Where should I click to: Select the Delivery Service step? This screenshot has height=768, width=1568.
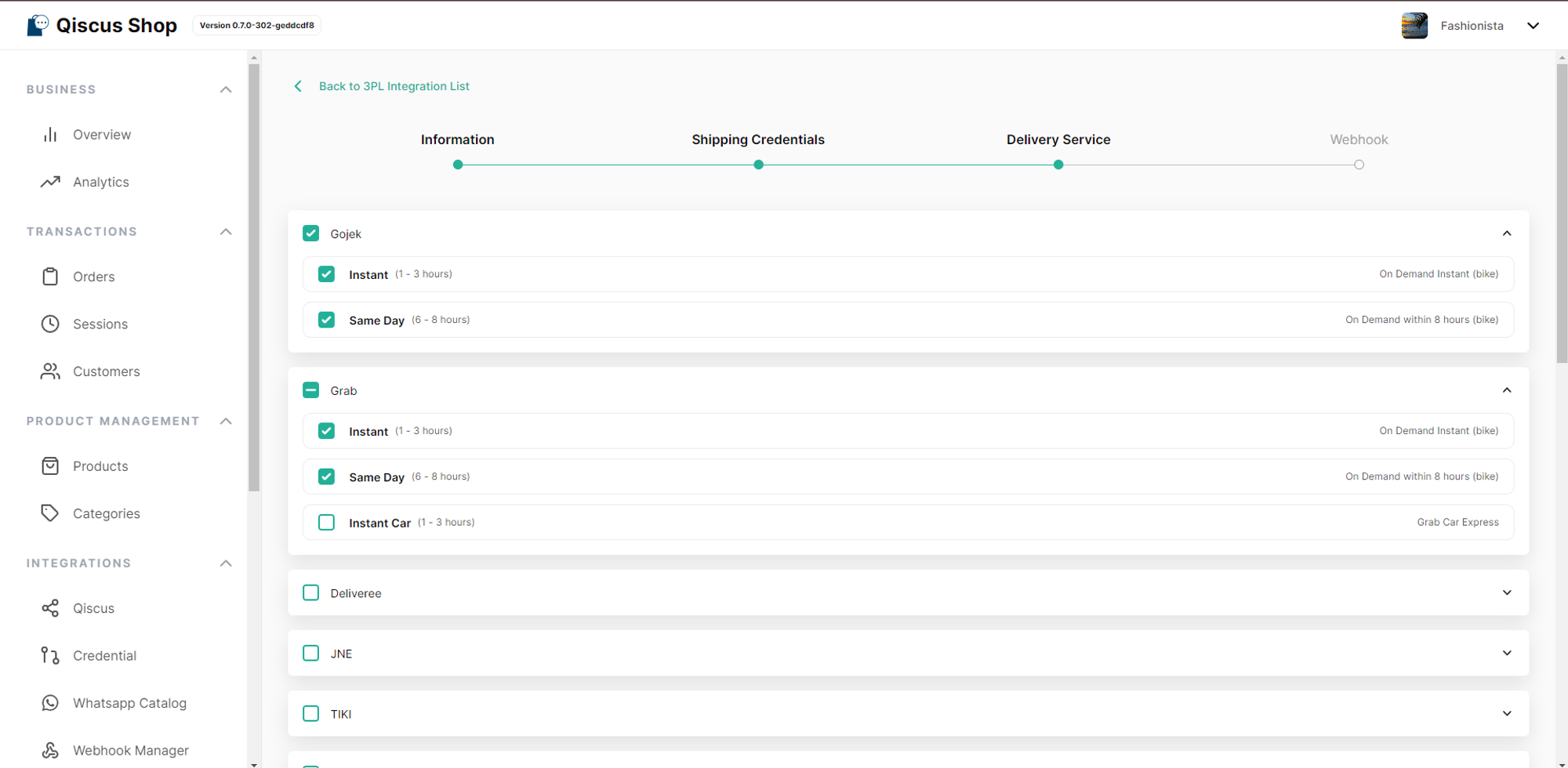point(1058,139)
